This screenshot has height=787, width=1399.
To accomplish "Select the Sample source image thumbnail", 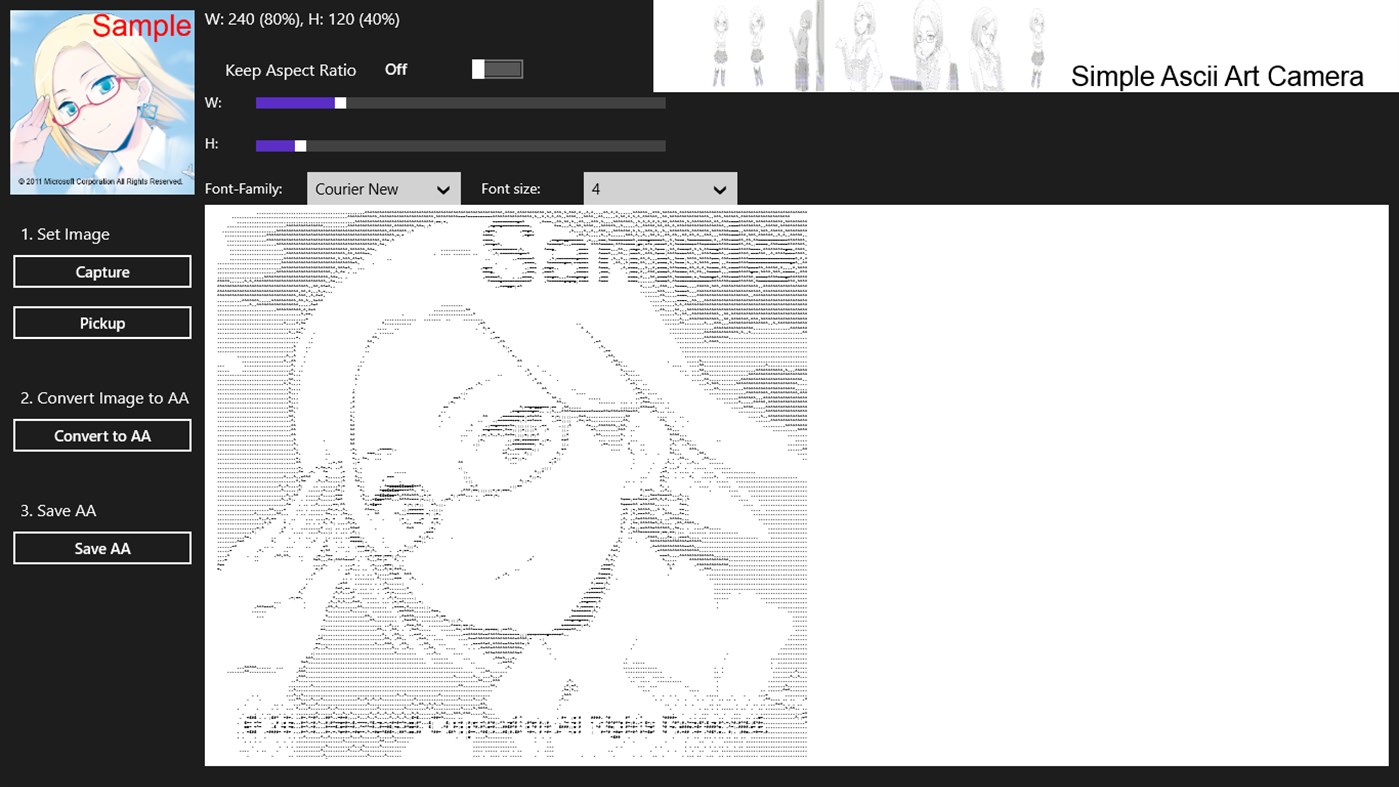I will 101,100.
